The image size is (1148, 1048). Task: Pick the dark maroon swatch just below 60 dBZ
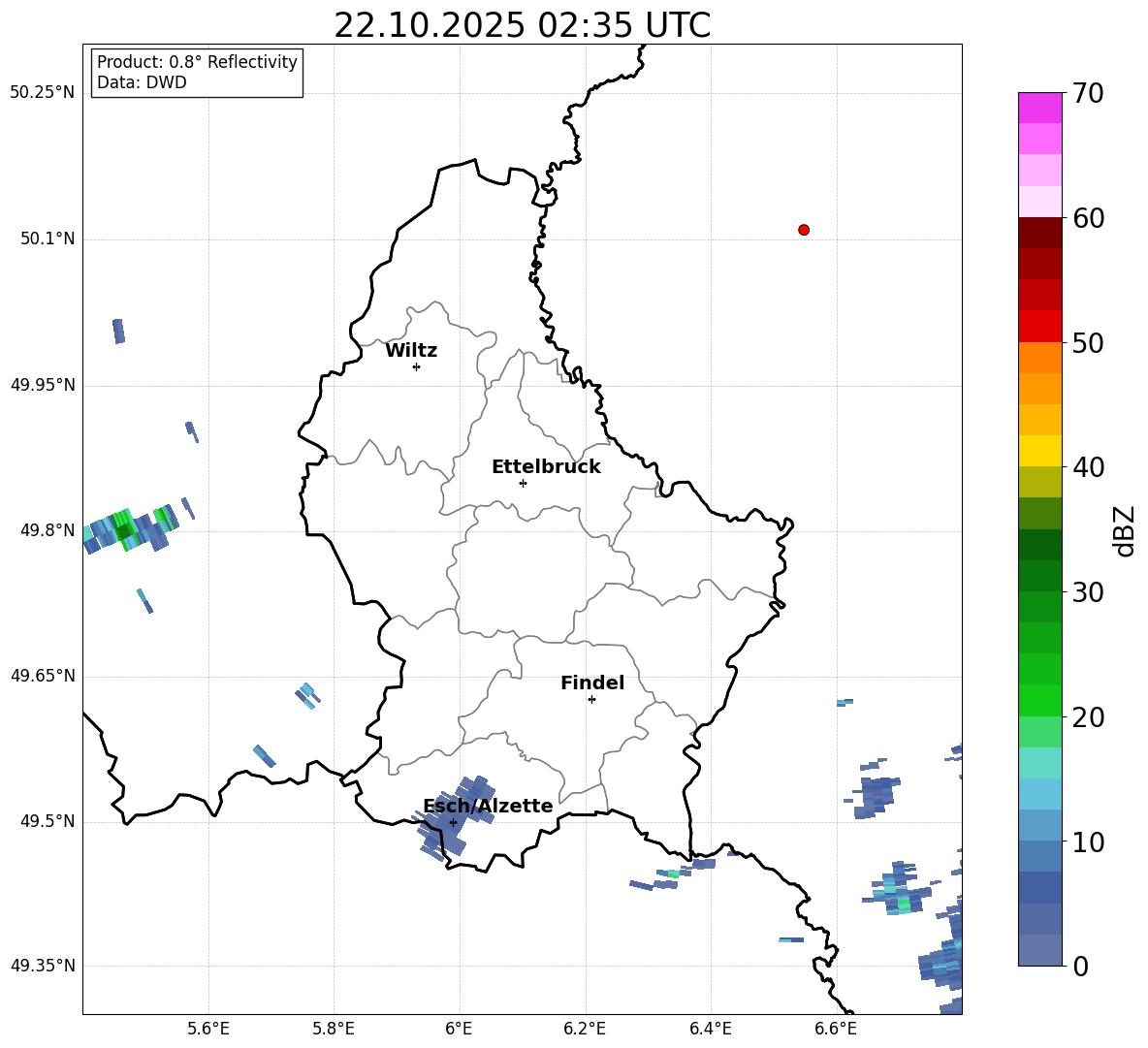pyautogui.click(x=1039, y=233)
